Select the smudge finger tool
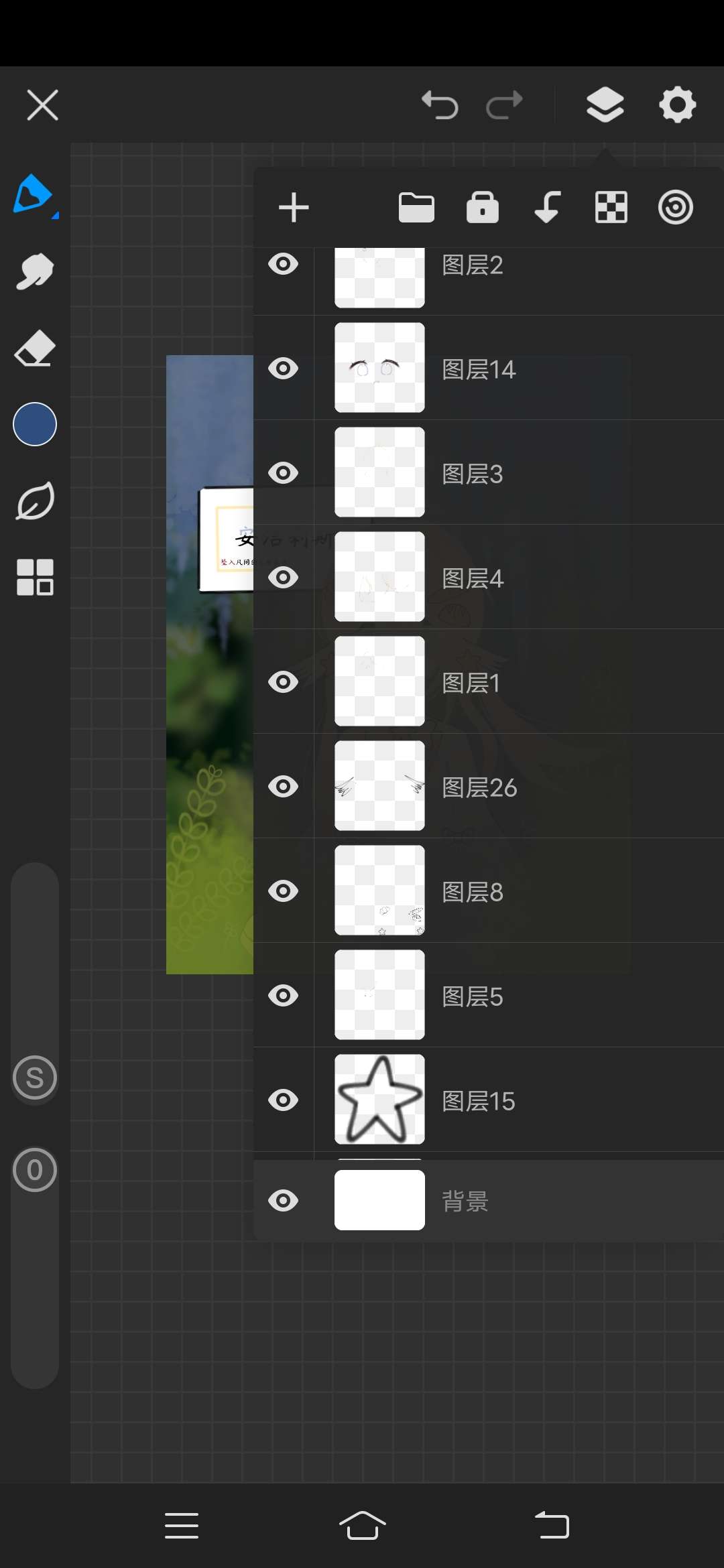The image size is (724, 1568). tap(35, 271)
